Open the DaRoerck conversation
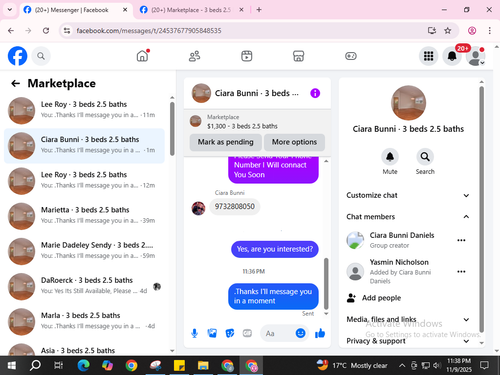 [84, 286]
